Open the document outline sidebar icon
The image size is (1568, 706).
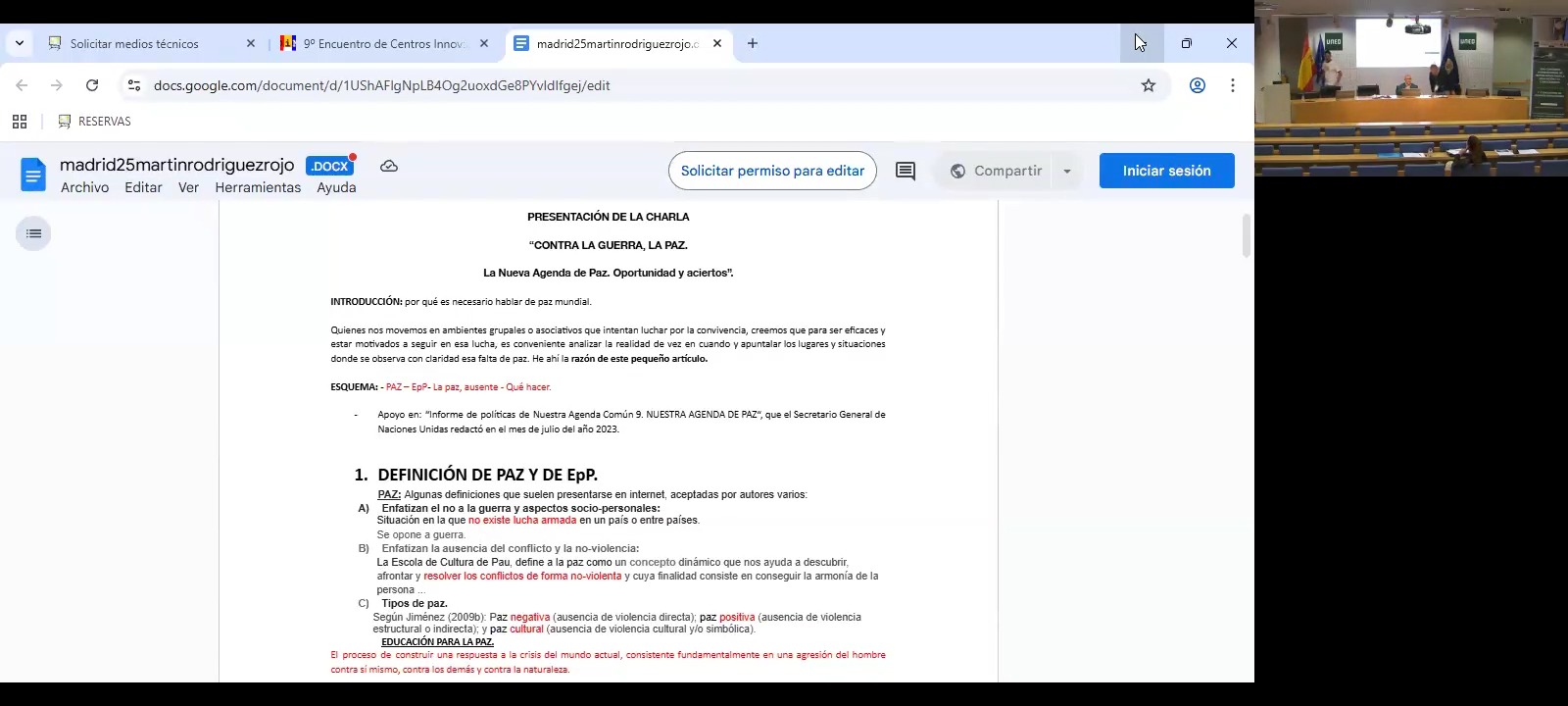tap(33, 233)
